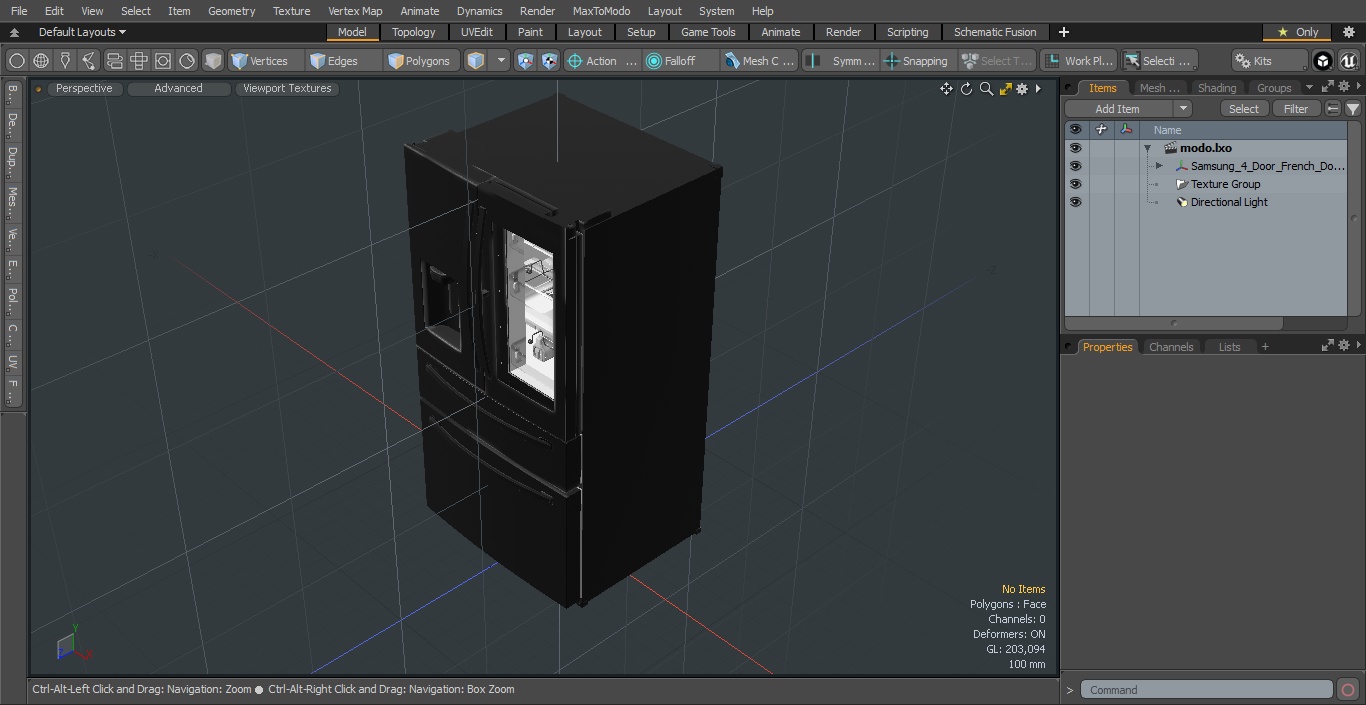
Task: Open the Vertex Map menu
Action: tap(355, 11)
